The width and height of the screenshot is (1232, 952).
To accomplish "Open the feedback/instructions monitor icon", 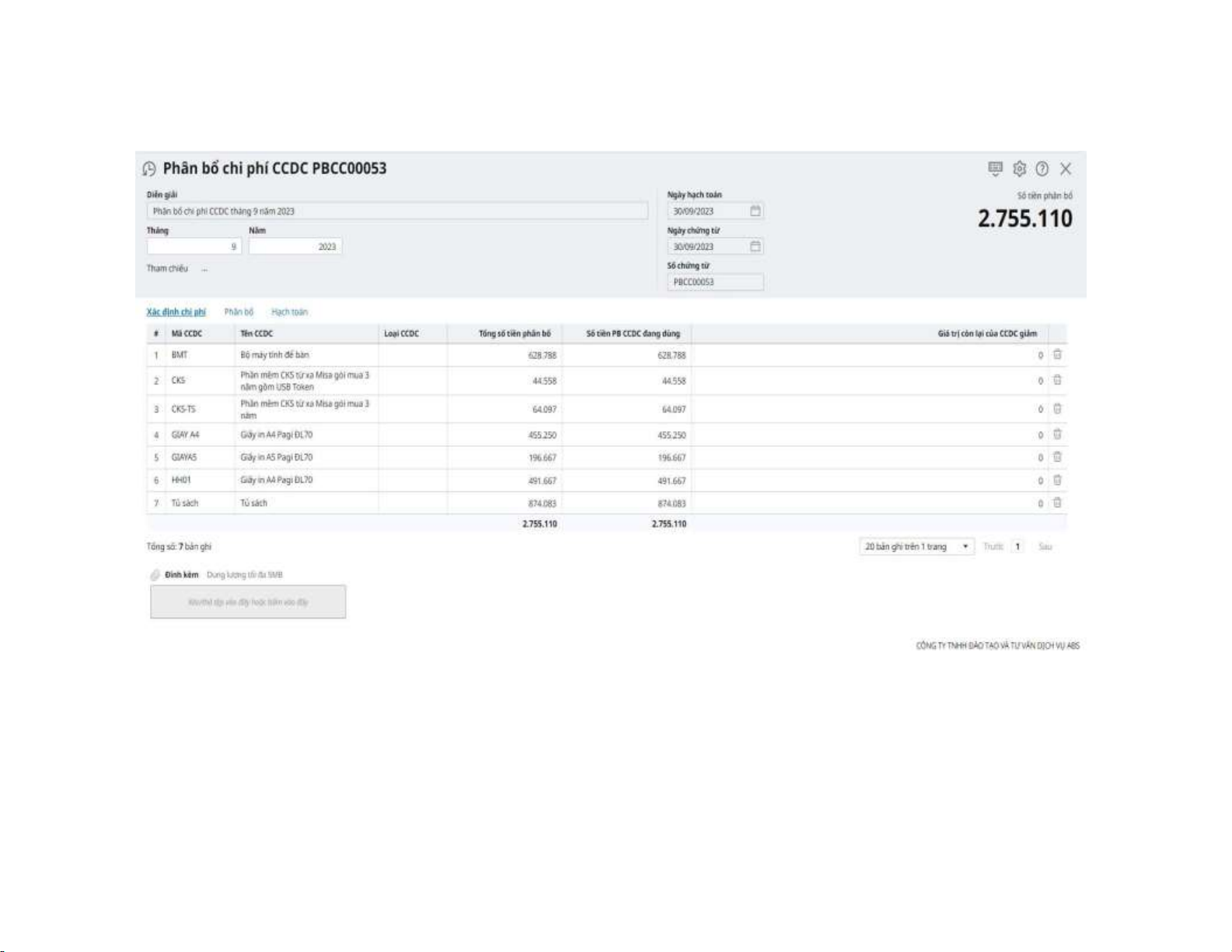I will [996, 169].
